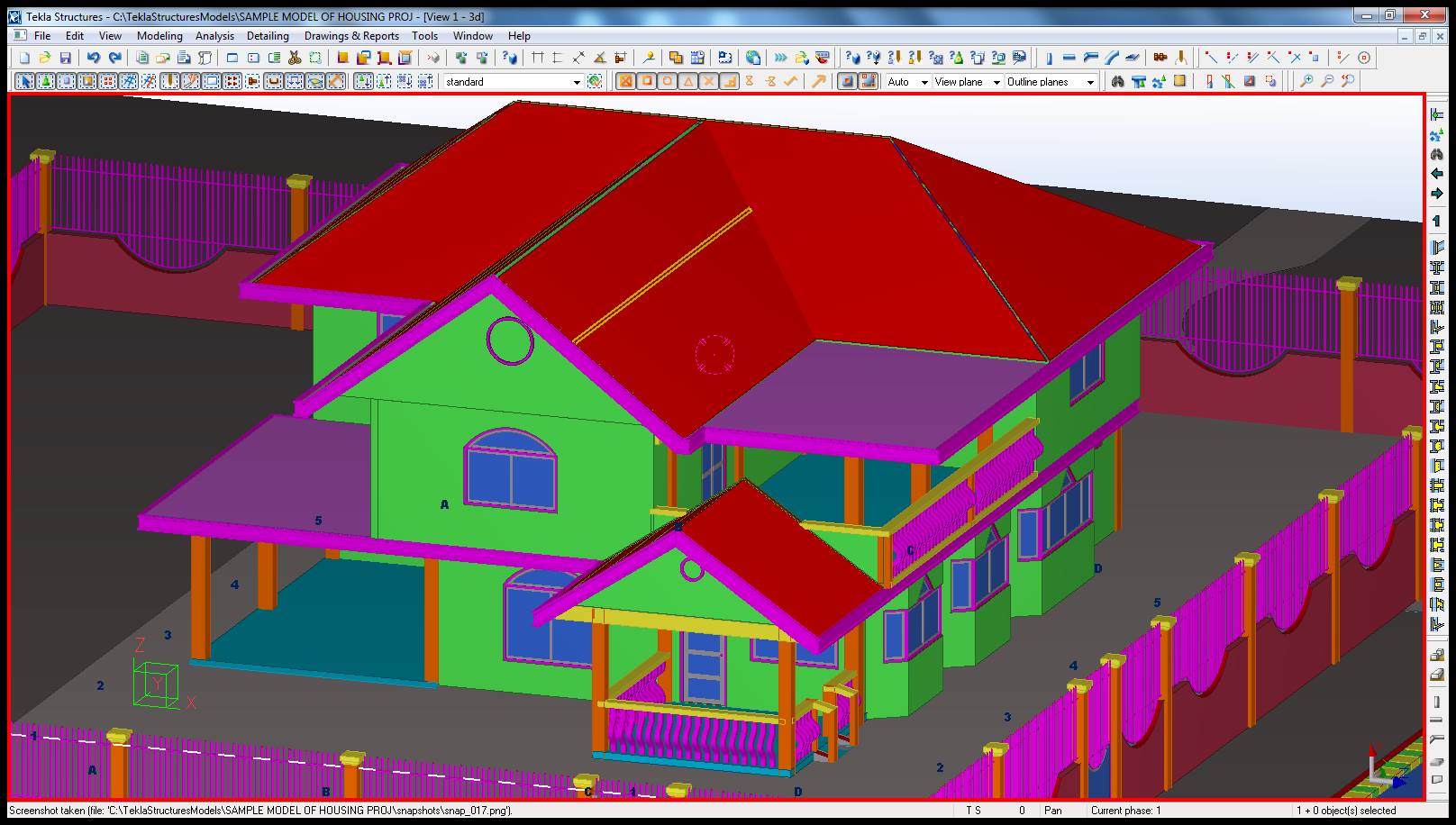Click the green right arrow in side toolbar
The height and width of the screenshot is (825, 1456).
1436,194
